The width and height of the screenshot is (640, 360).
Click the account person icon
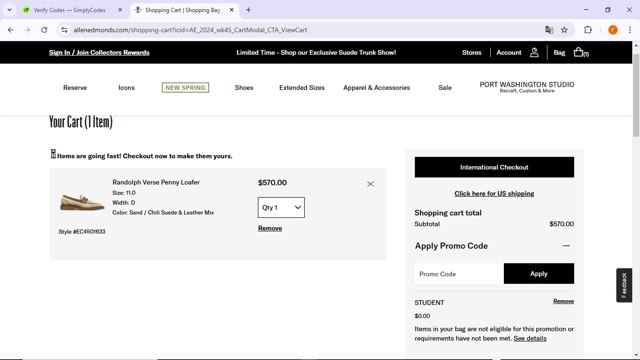[x=534, y=52]
